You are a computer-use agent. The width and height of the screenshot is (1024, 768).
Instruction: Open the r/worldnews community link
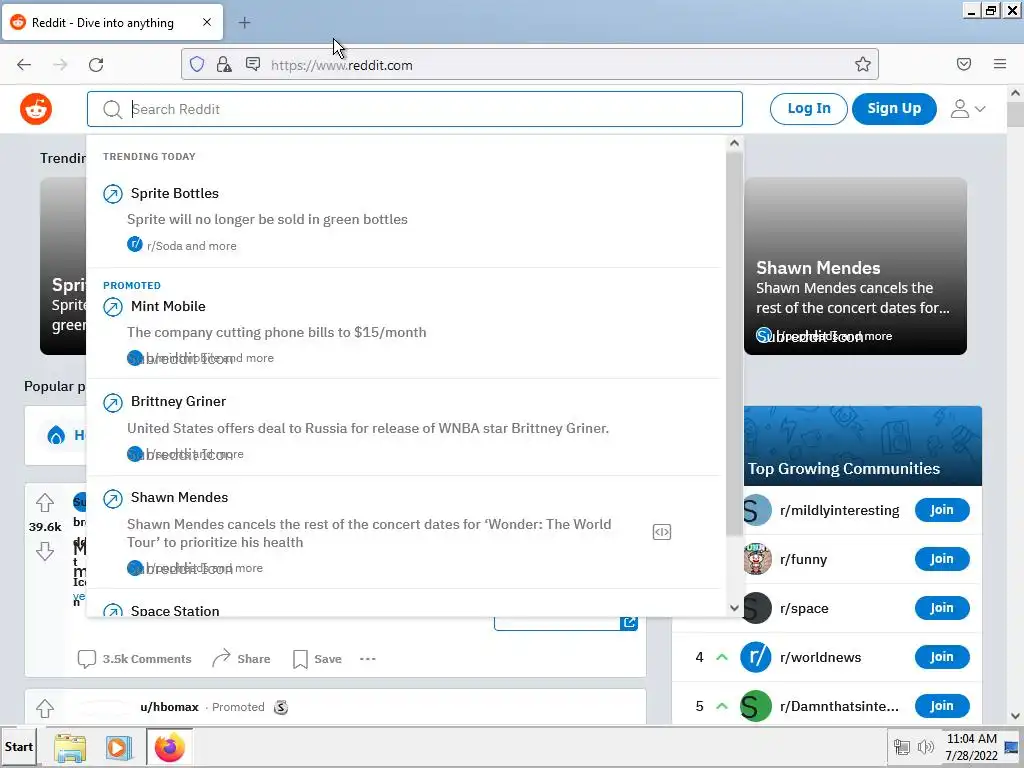pyautogui.click(x=820, y=658)
